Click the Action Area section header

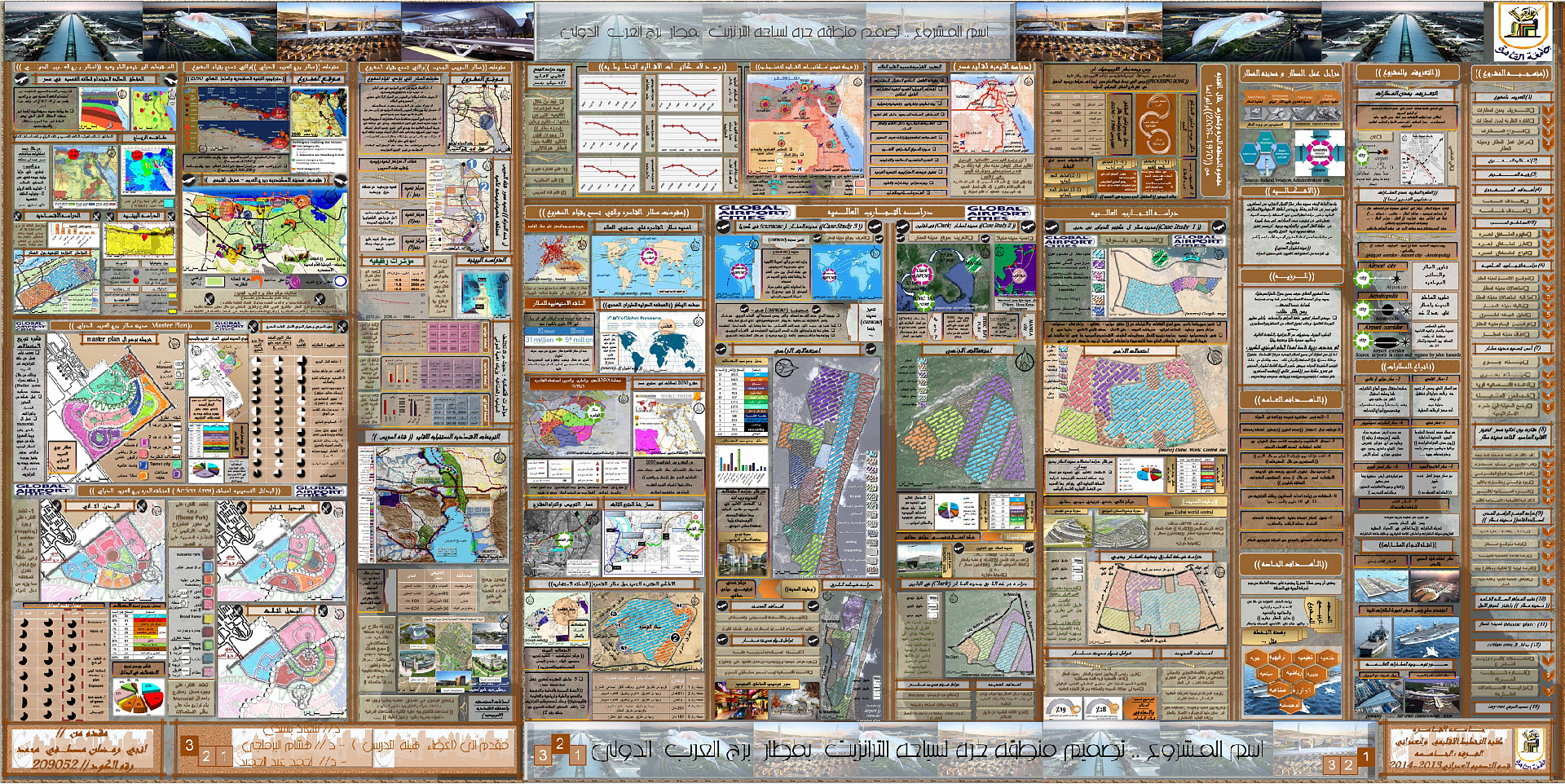coord(184,491)
